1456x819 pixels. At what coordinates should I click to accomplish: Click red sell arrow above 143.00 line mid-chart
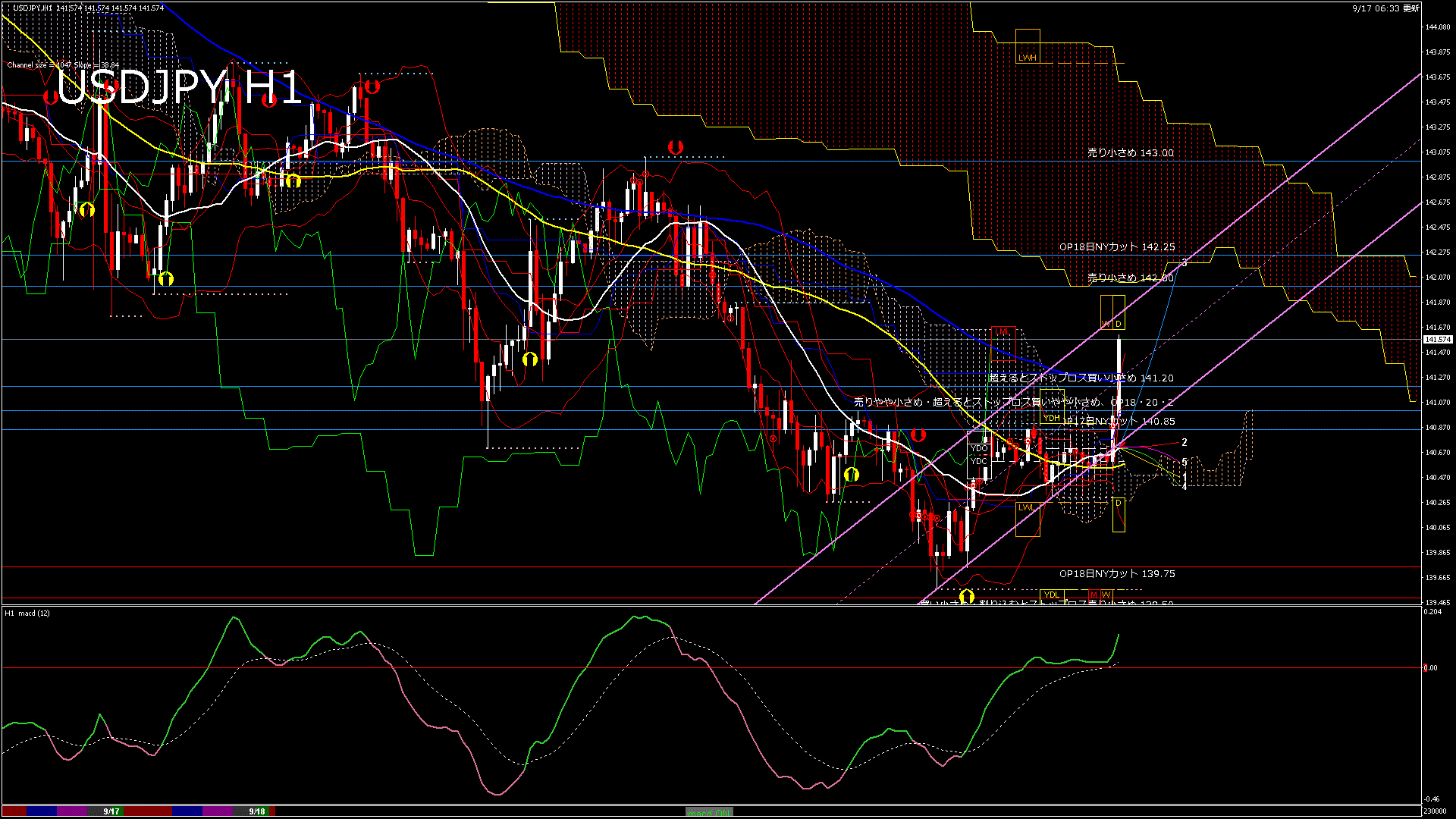click(x=675, y=147)
